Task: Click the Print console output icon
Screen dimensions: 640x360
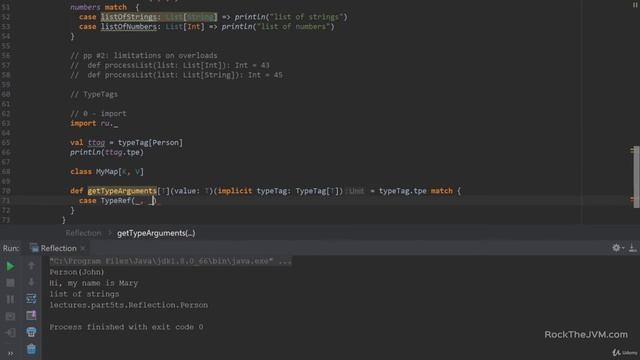Action: pos(31,332)
